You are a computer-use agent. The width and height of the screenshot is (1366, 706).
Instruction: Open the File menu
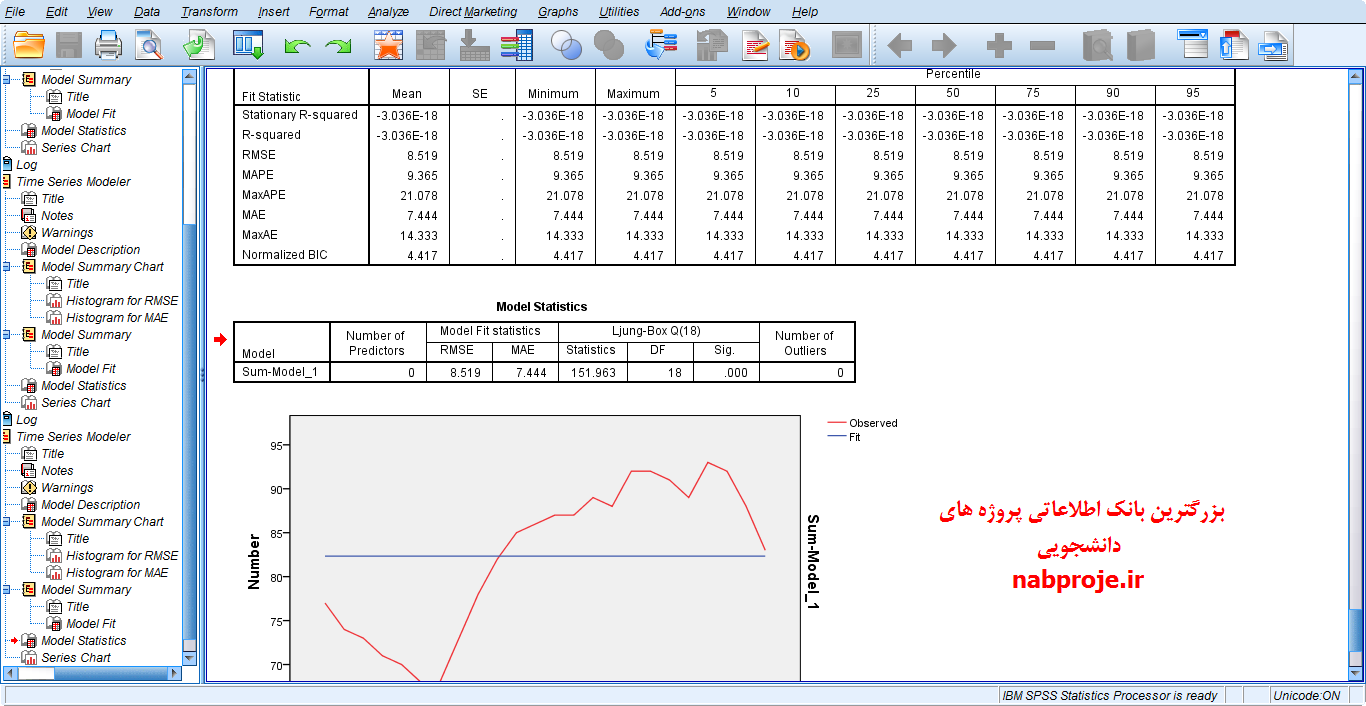coord(15,12)
